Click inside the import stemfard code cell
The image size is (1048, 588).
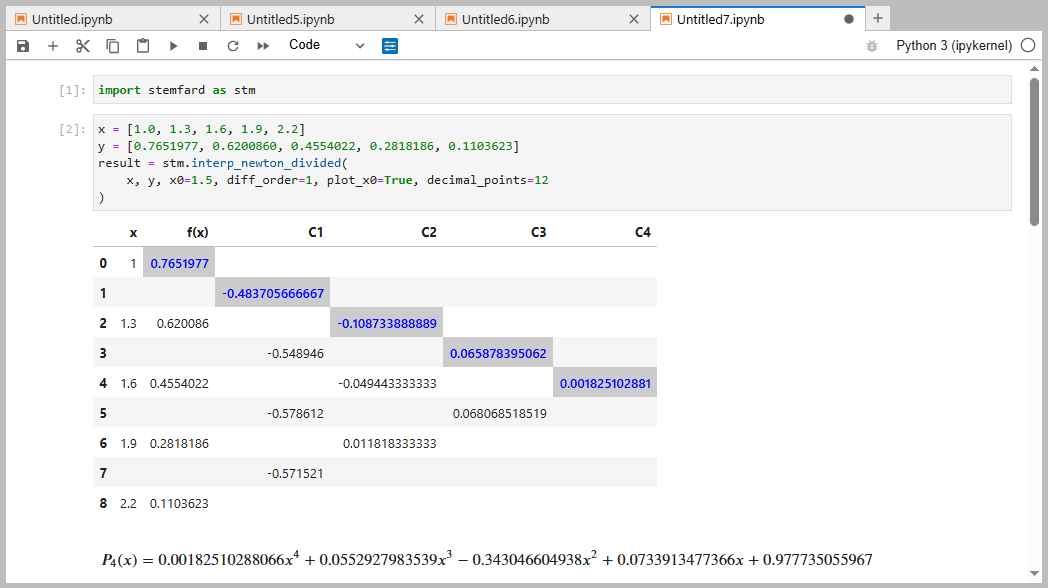(x=552, y=90)
